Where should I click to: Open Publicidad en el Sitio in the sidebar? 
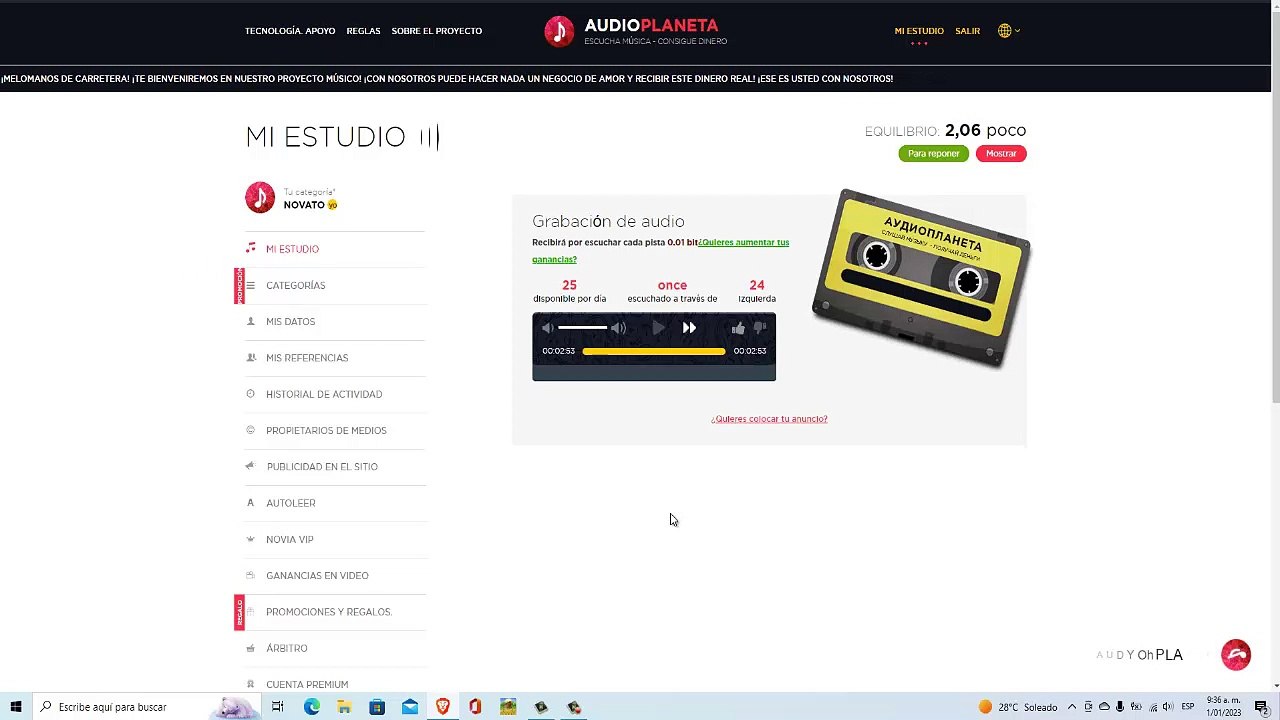(322, 467)
